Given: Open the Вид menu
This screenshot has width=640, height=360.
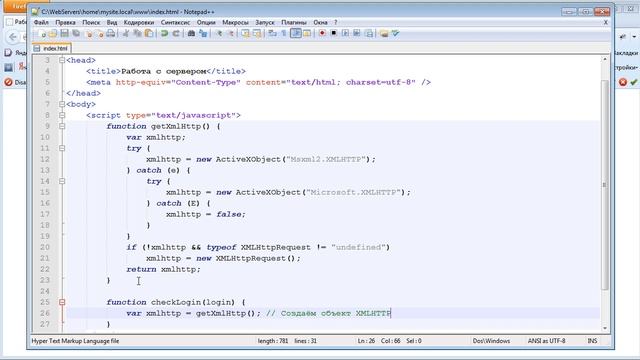Looking at the screenshot, I should pyautogui.click(x=112, y=22).
